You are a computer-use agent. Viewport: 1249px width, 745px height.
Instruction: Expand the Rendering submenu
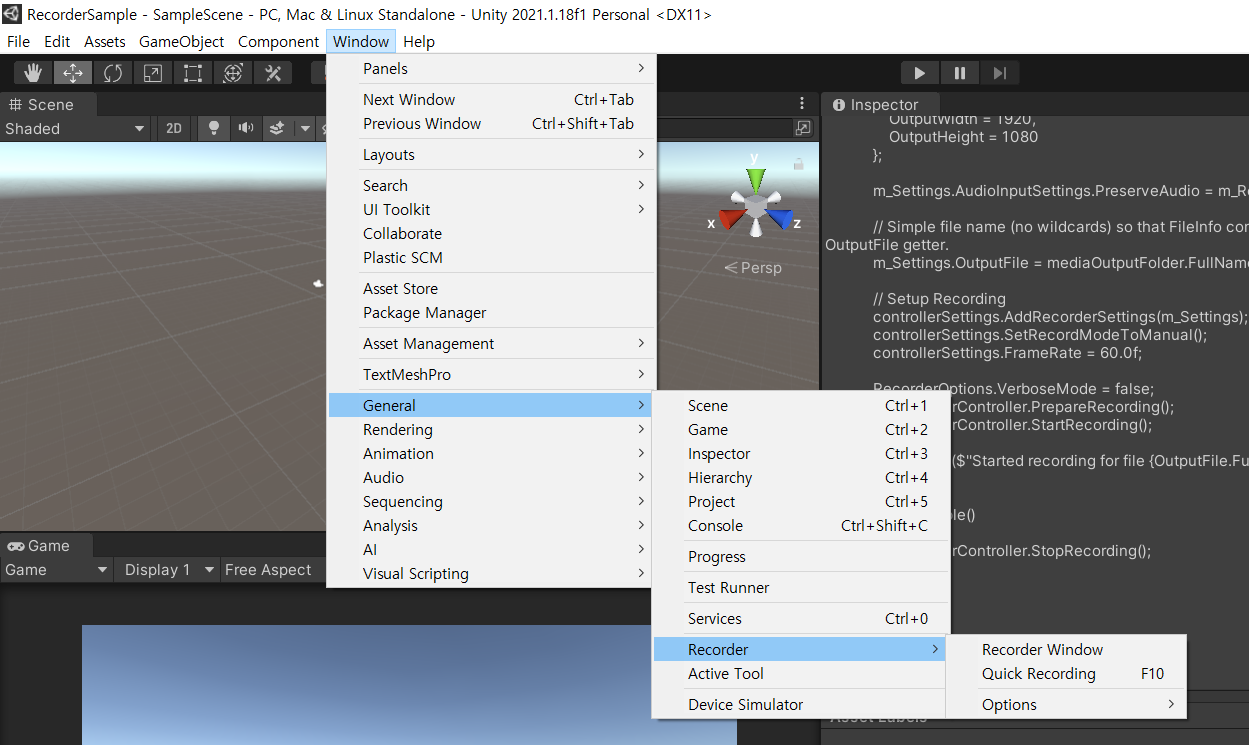pos(491,429)
